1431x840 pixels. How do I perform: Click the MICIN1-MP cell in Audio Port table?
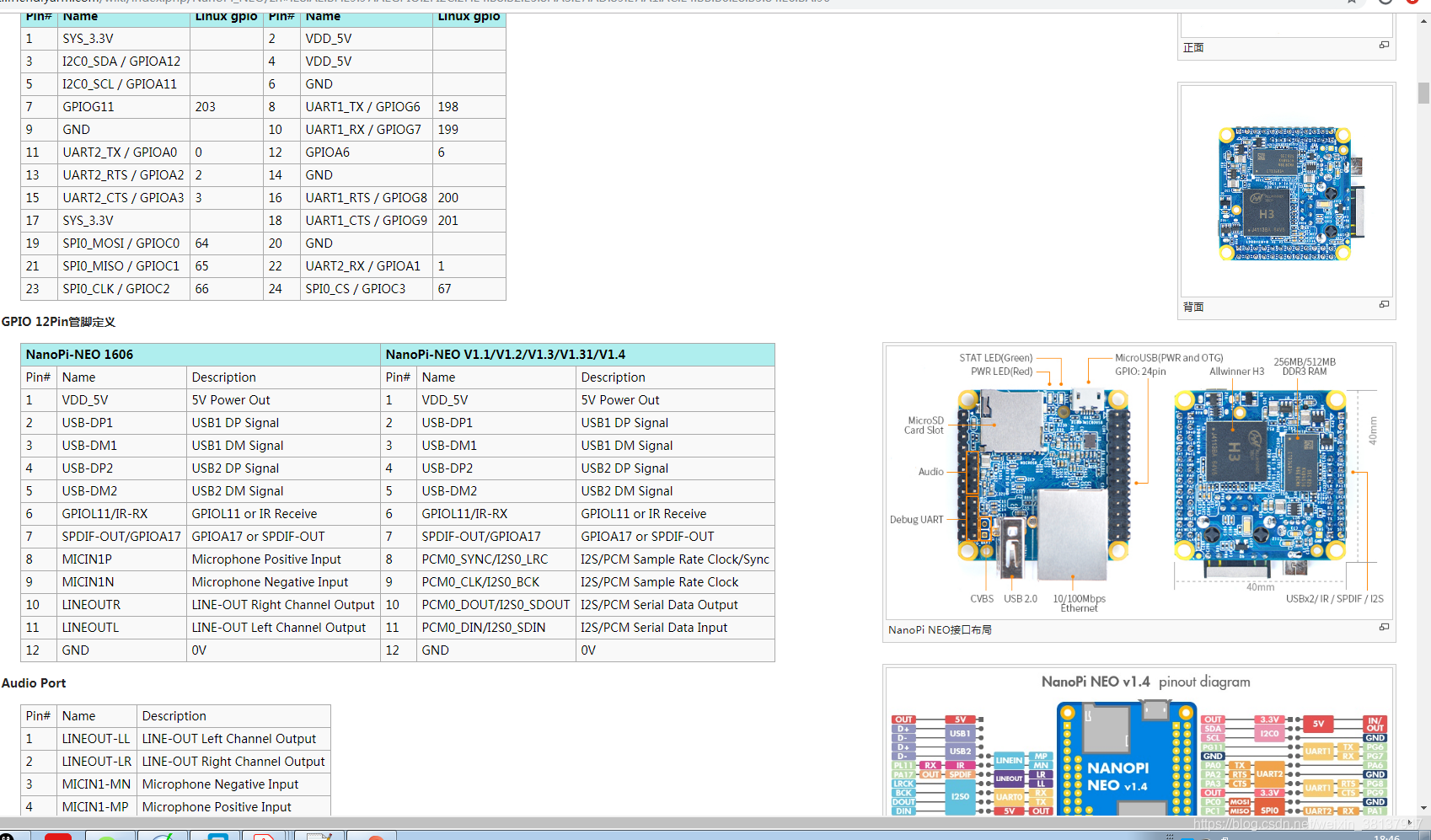[96, 807]
